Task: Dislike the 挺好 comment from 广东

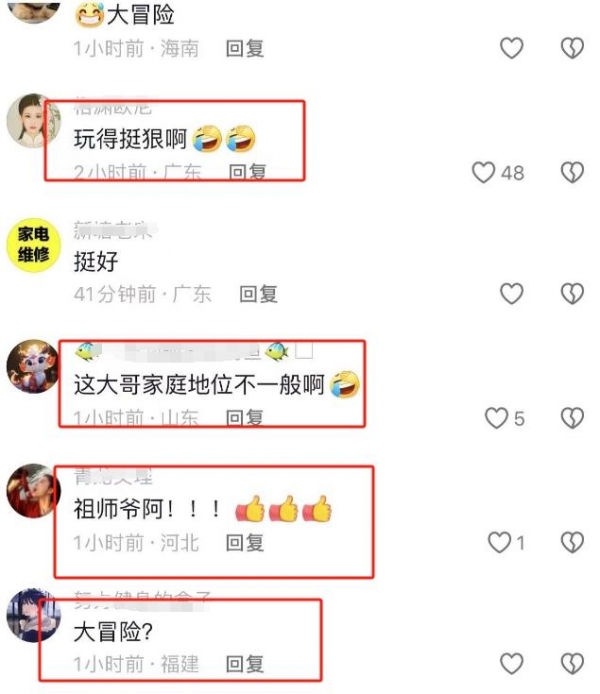Action: (573, 294)
